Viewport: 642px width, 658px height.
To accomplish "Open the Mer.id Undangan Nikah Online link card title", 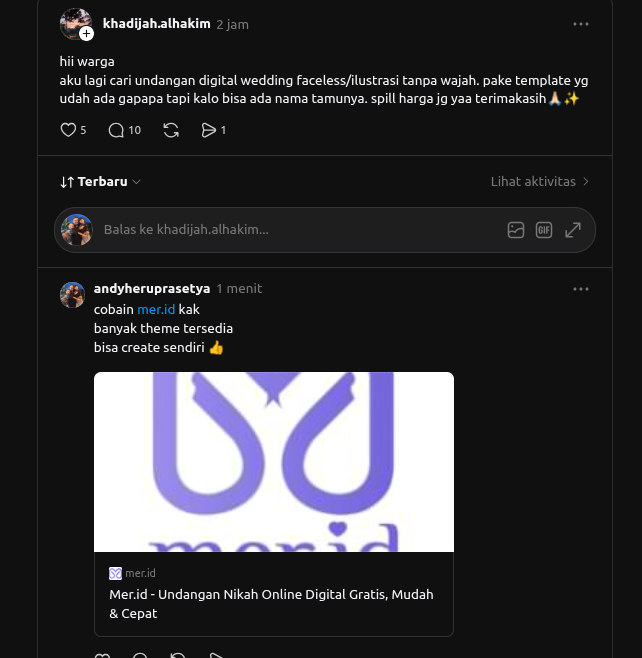I will [271, 604].
